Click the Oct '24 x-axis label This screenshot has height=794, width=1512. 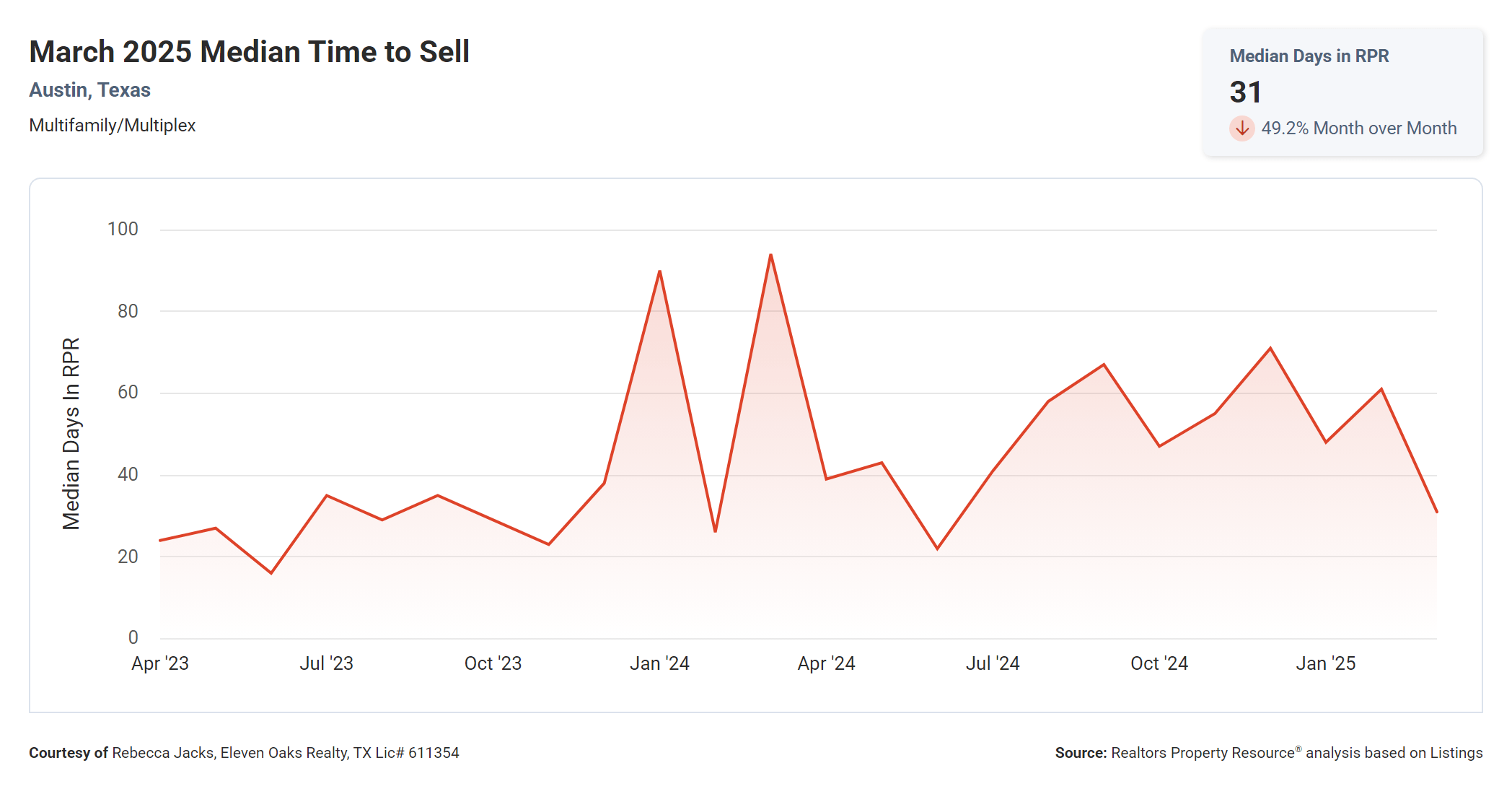[x=1159, y=663]
